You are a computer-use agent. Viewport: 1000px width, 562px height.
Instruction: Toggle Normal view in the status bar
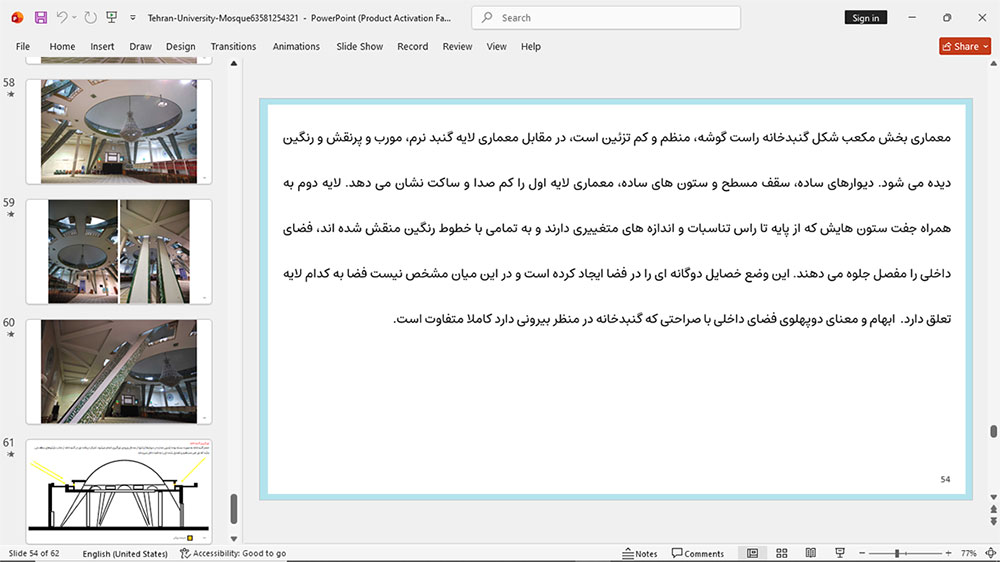click(753, 553)
